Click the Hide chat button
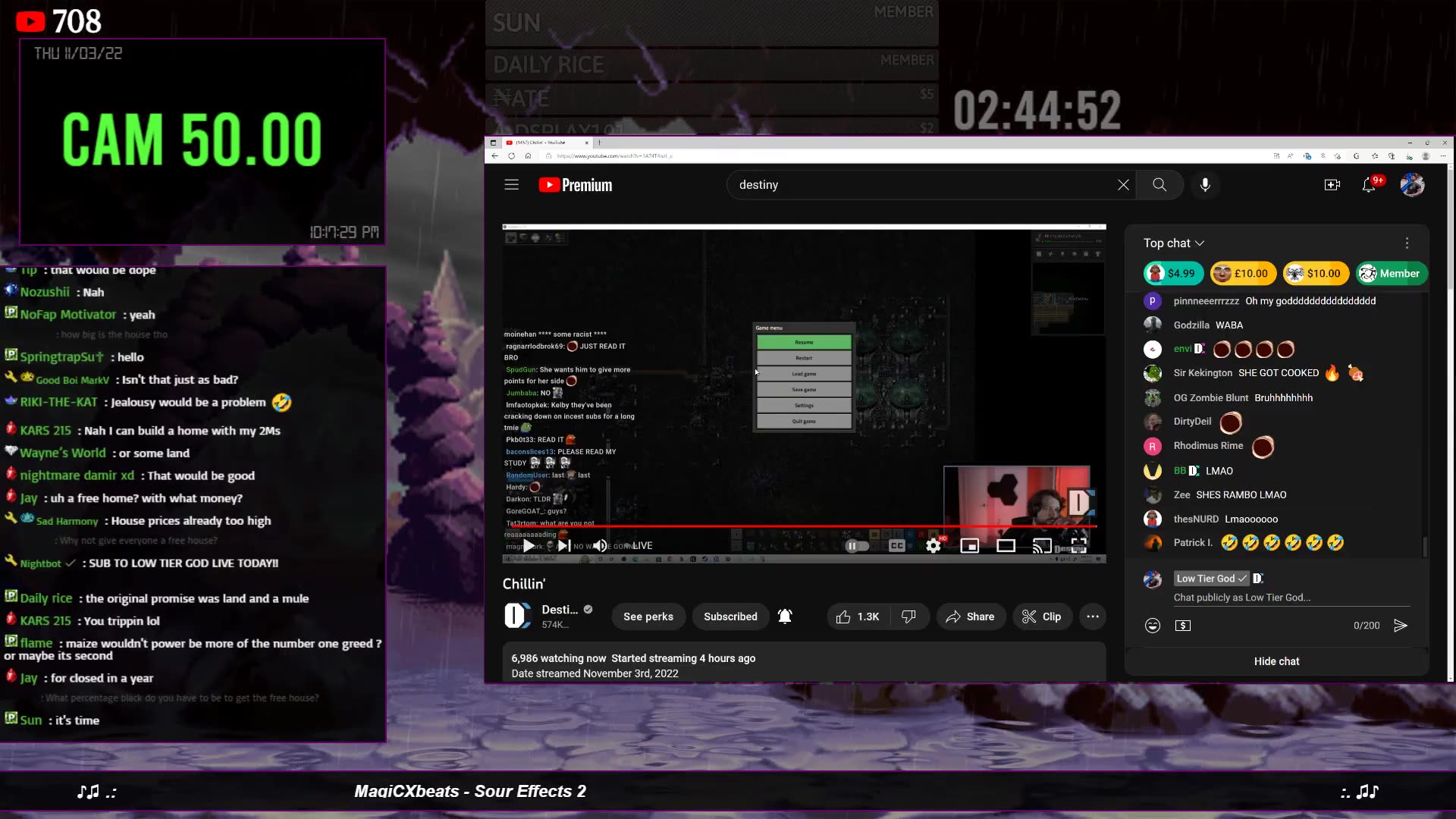The width and height of the screenshot is (1456, 819). (1276, 661)
